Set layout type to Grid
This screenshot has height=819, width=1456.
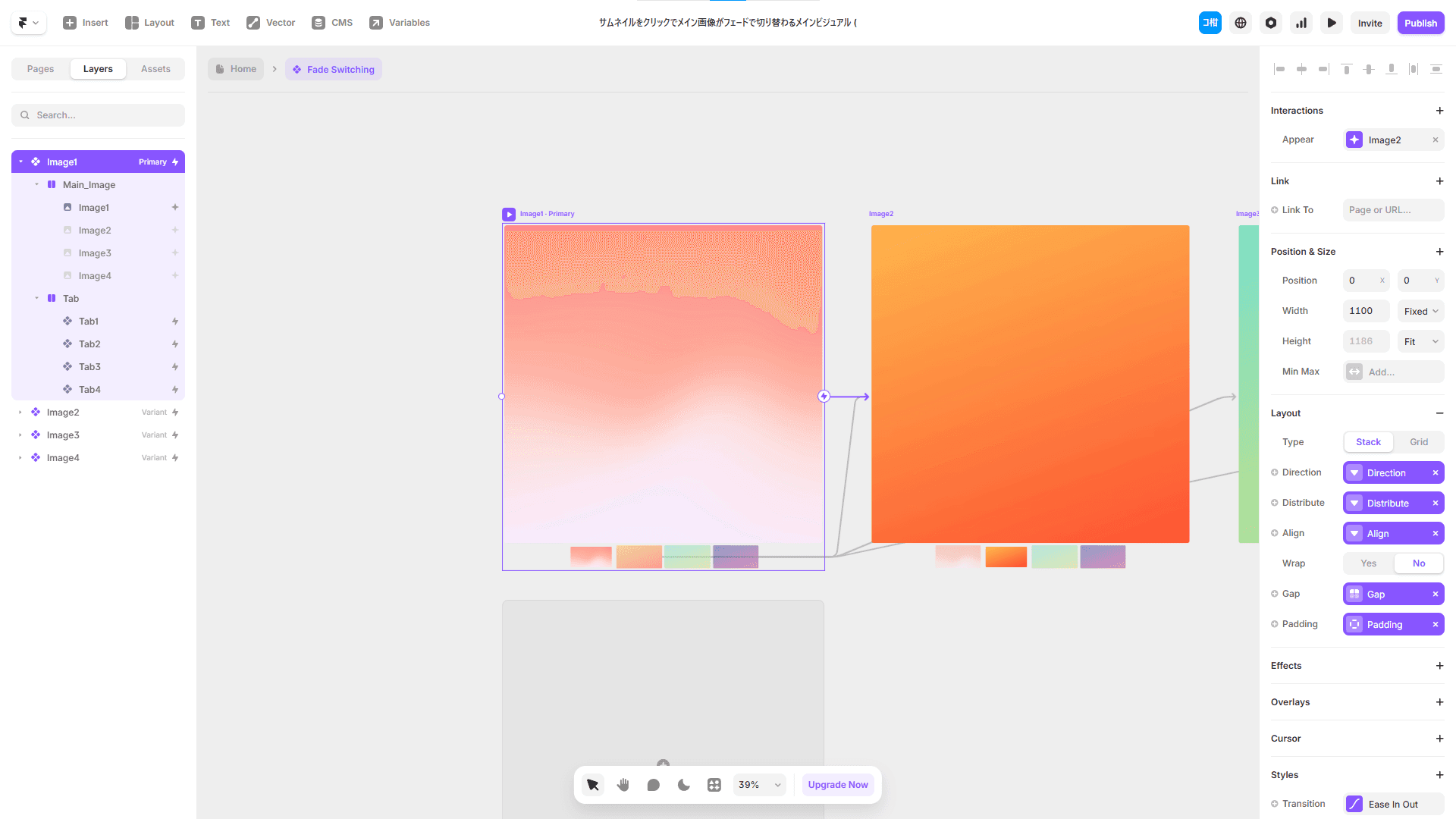[x=1418, y=442]
